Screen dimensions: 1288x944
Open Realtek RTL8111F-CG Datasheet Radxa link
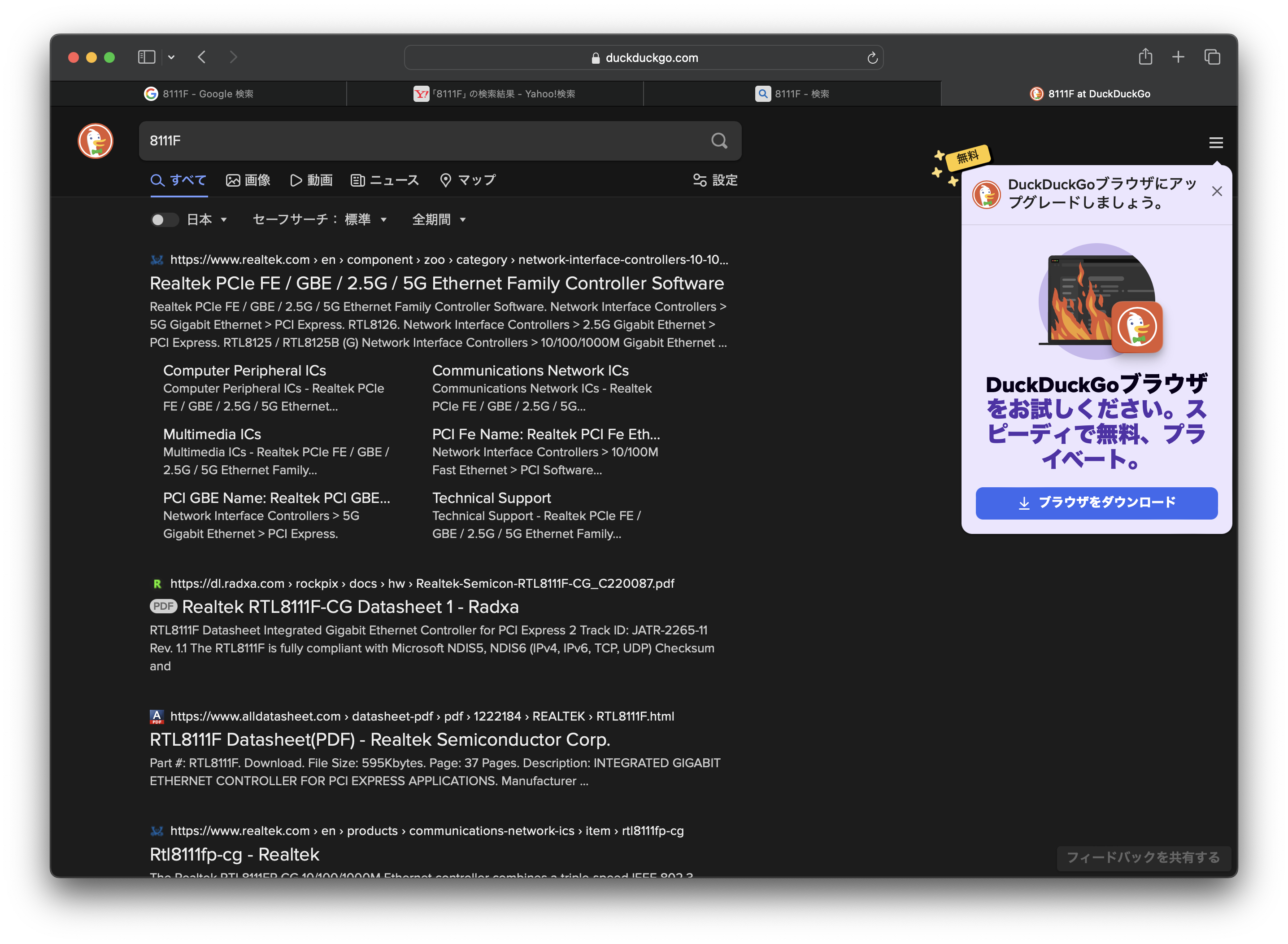point(349,607)
